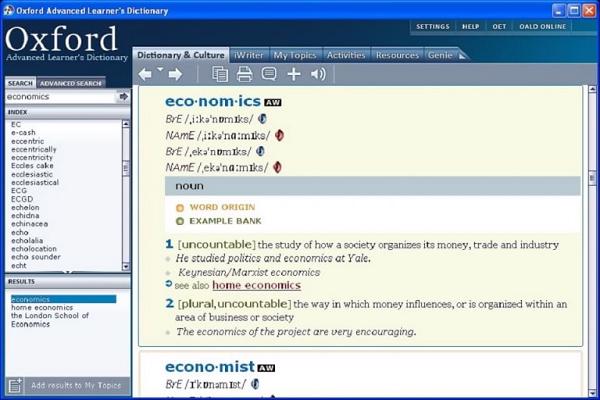The image size is (600, 400).
Task: Select ECGD in the index list
Action: click(x=22, y=199)
